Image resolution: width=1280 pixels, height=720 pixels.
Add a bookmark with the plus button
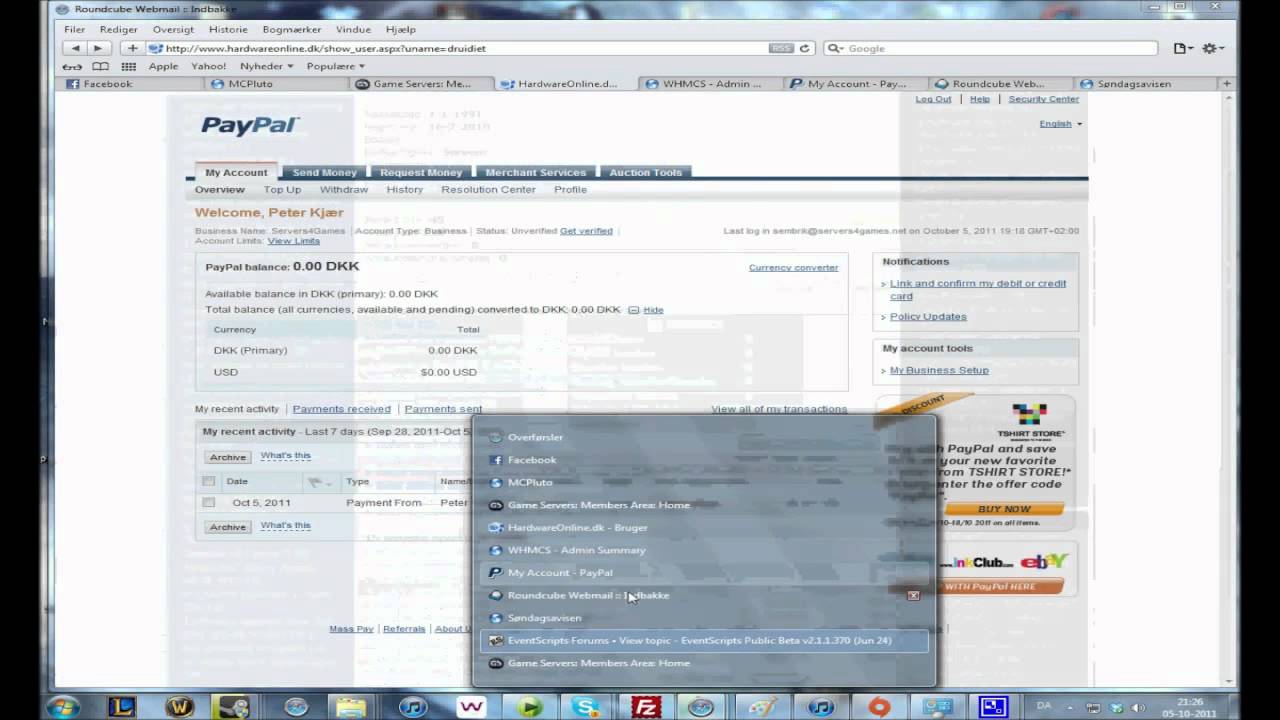(x=132, y=48)
